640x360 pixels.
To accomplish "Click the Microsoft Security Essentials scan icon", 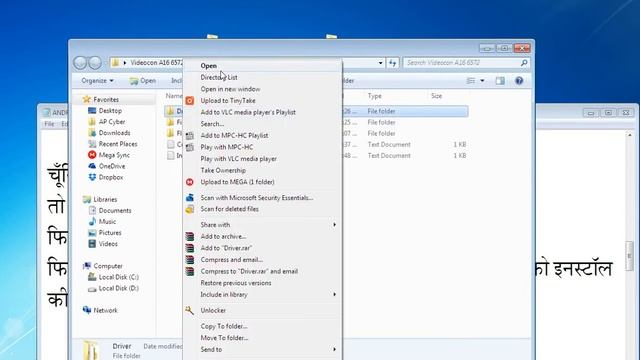I will tap(189, 198).
